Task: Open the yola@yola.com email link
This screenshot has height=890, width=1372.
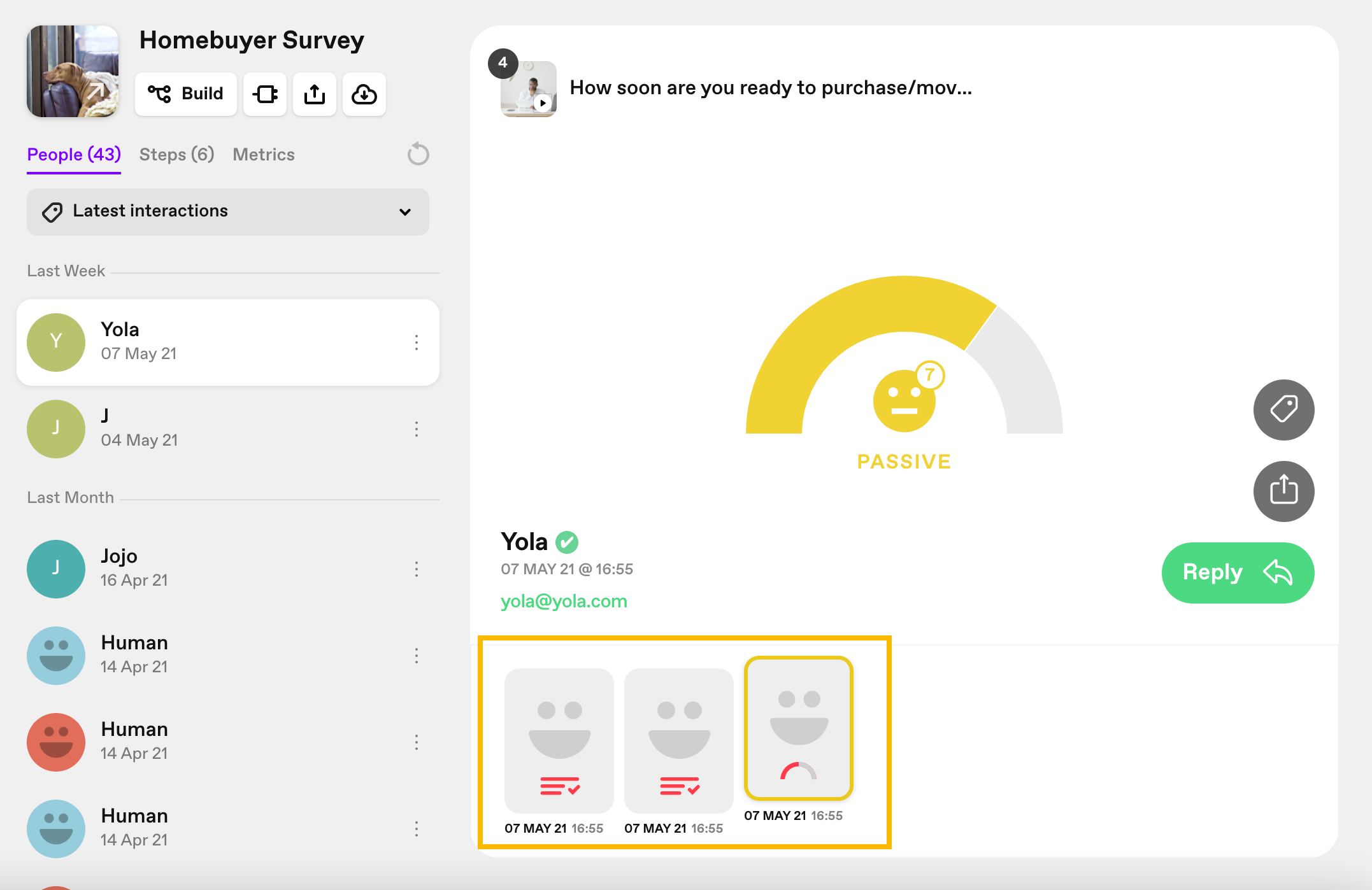Action: [x=564, y=602]
